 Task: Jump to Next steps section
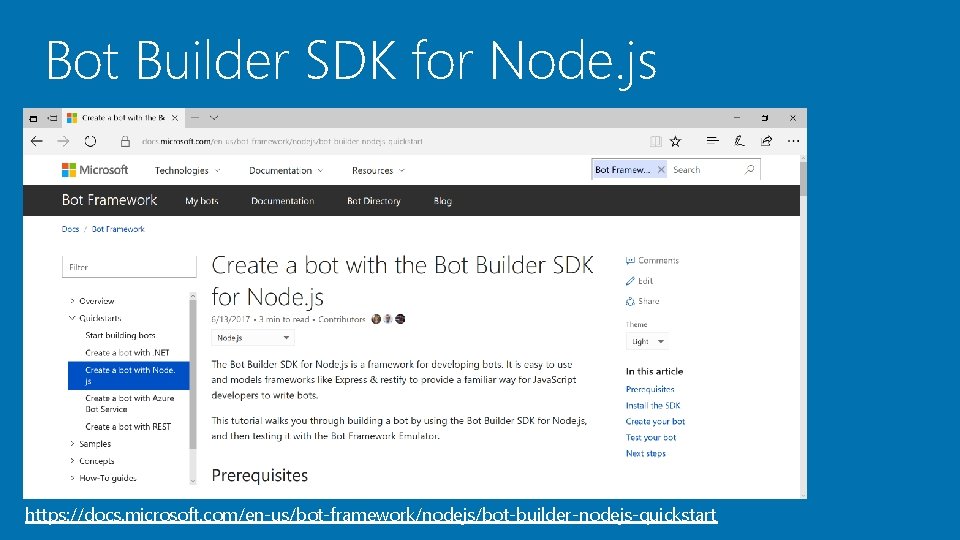click(646, 453)
